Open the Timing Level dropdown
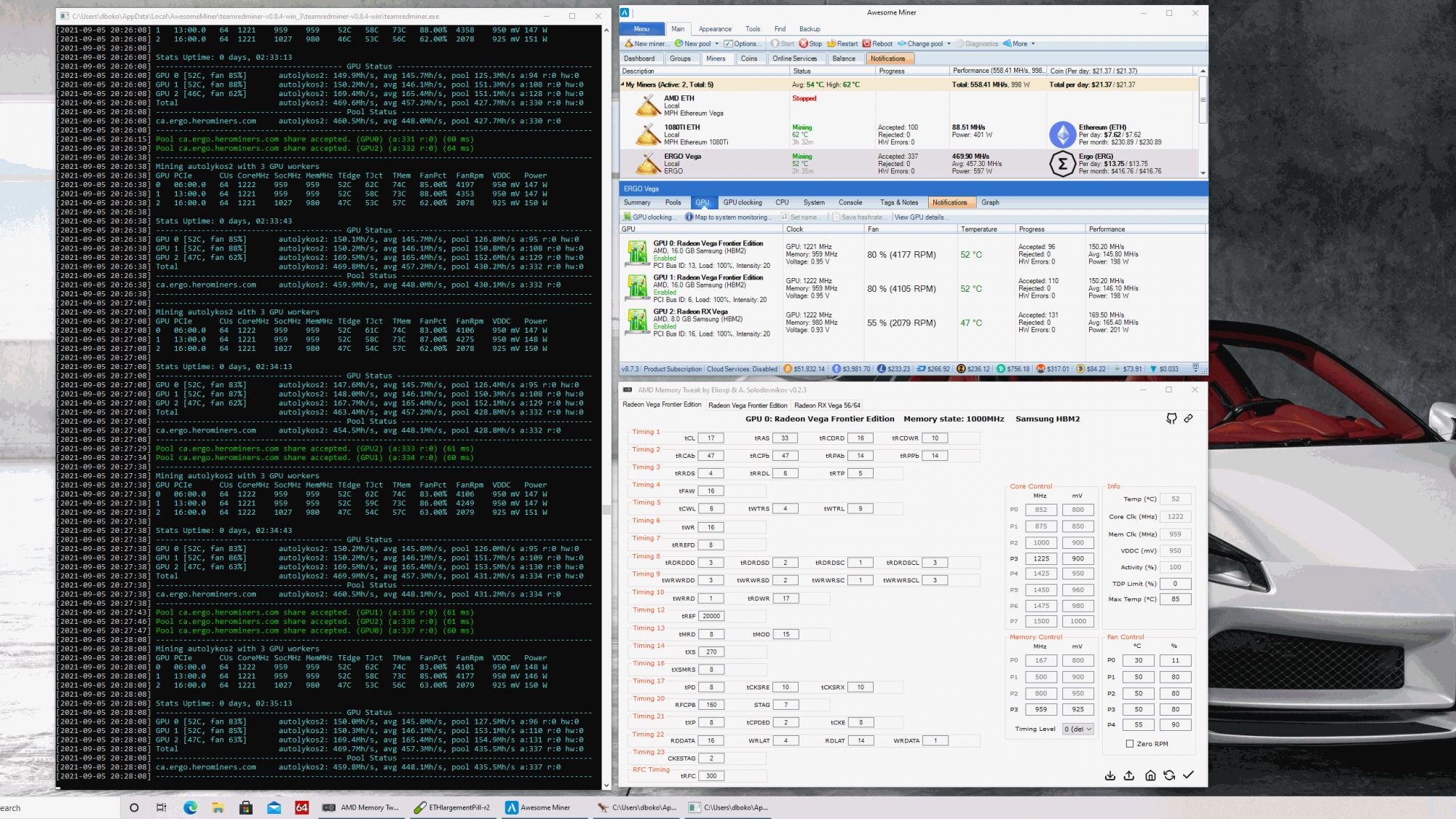Viewport: 1456px width, 819px height. 1078,729
